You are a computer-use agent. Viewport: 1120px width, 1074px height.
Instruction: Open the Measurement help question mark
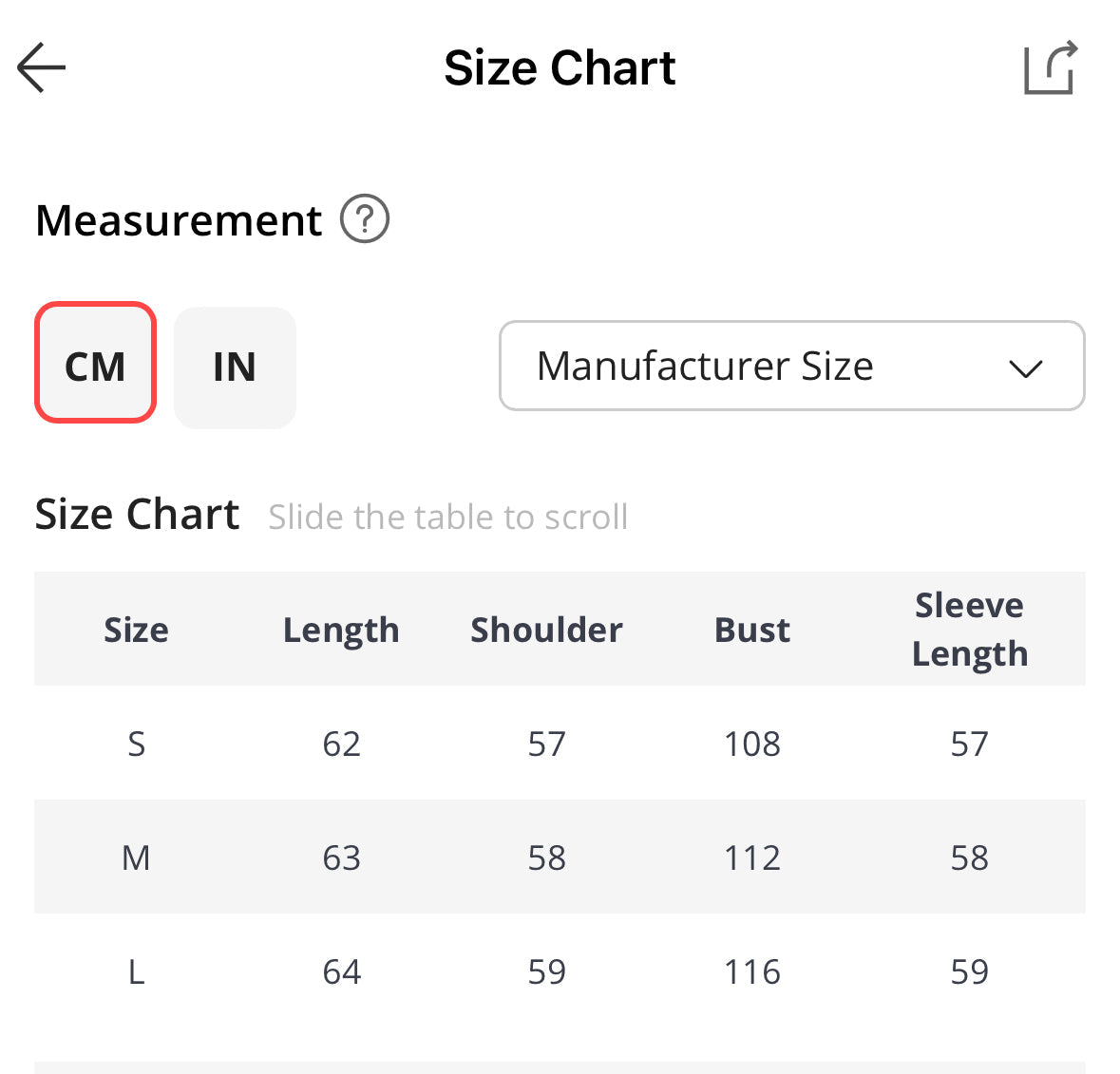tap(365, 219)
